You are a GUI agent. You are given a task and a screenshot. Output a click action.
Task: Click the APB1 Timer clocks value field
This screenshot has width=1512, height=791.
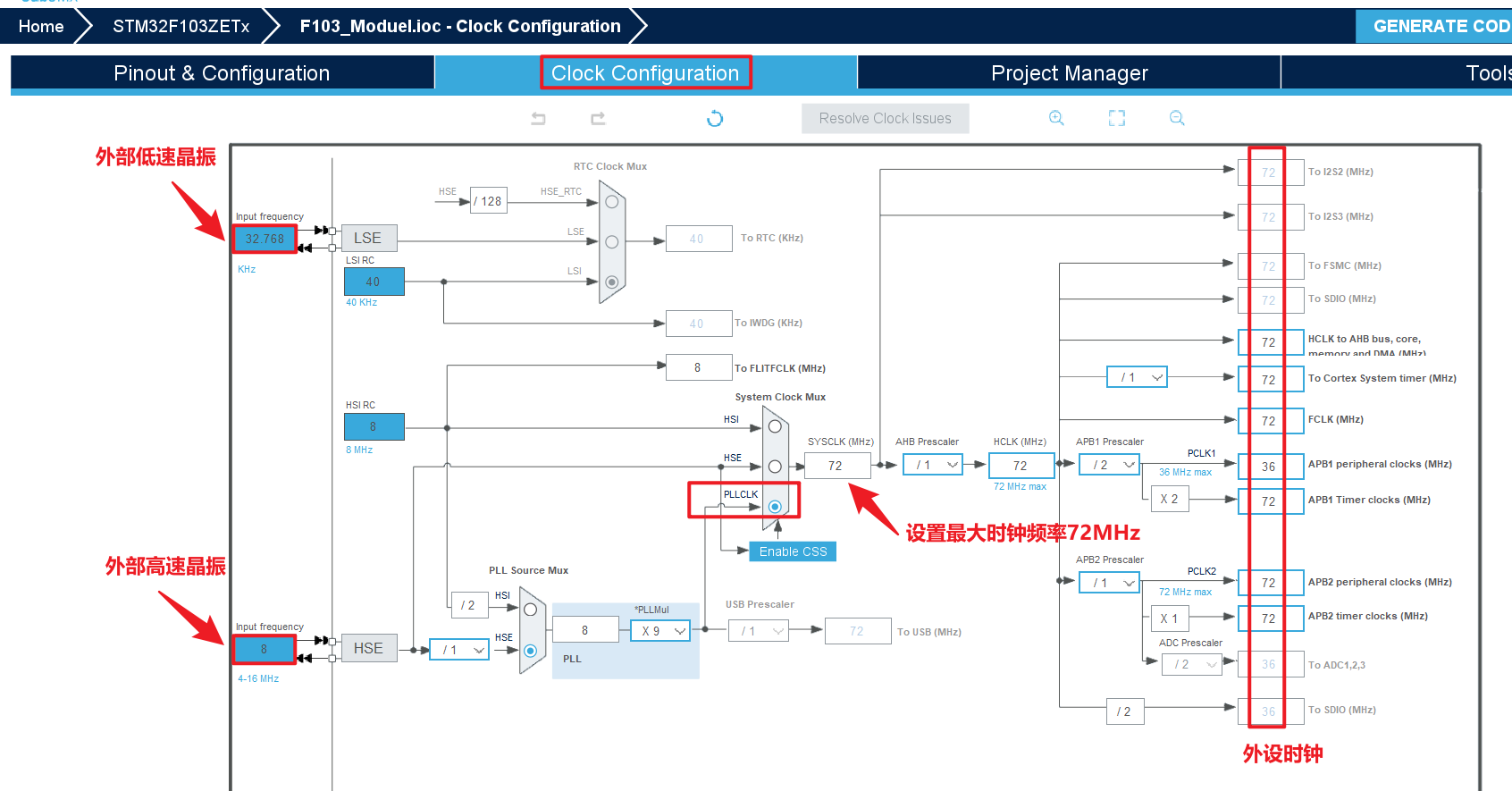(x=1270, y=501)
